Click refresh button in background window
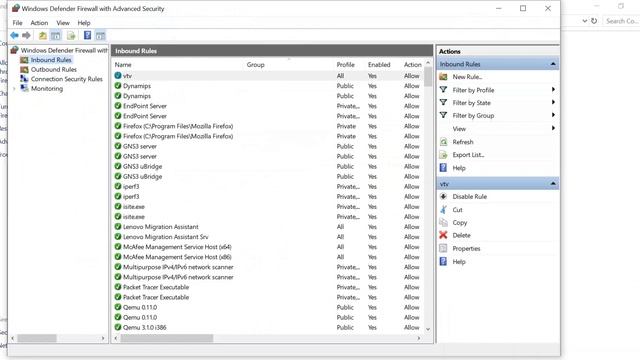 click(x=594, y=21)
